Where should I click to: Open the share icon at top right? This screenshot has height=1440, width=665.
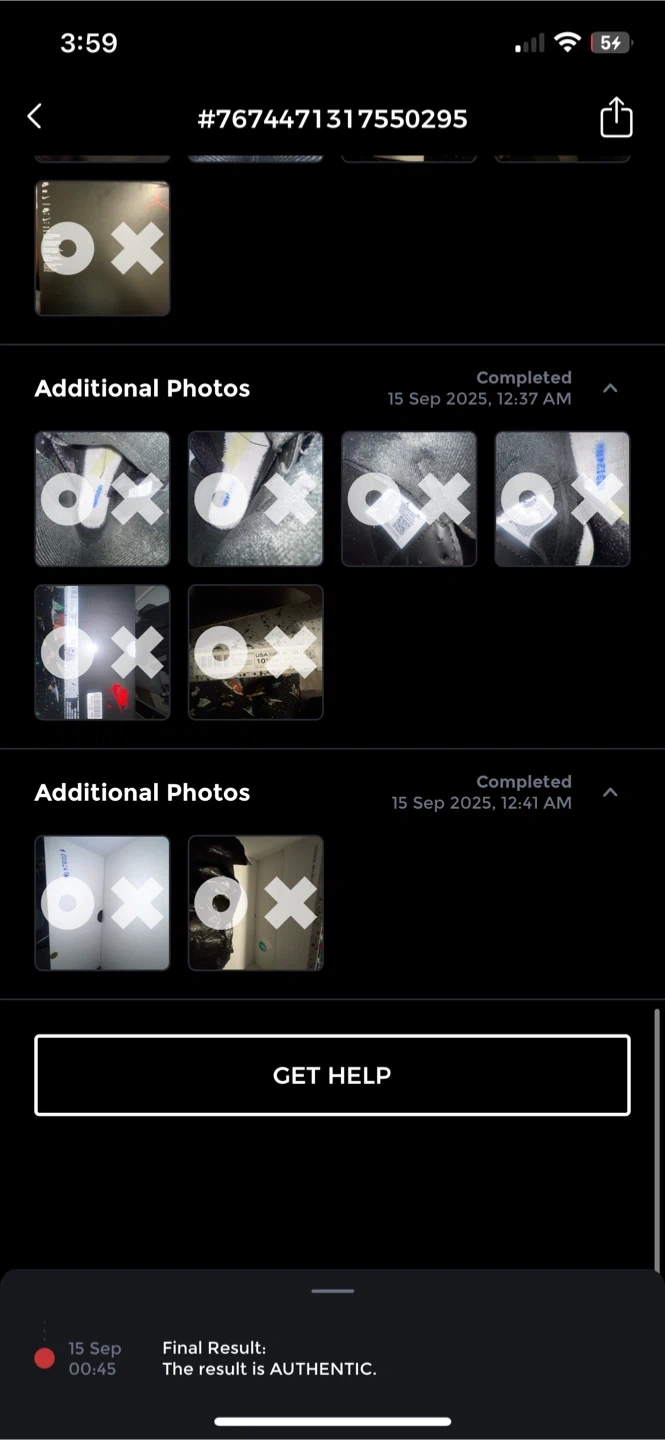point(616,117)
